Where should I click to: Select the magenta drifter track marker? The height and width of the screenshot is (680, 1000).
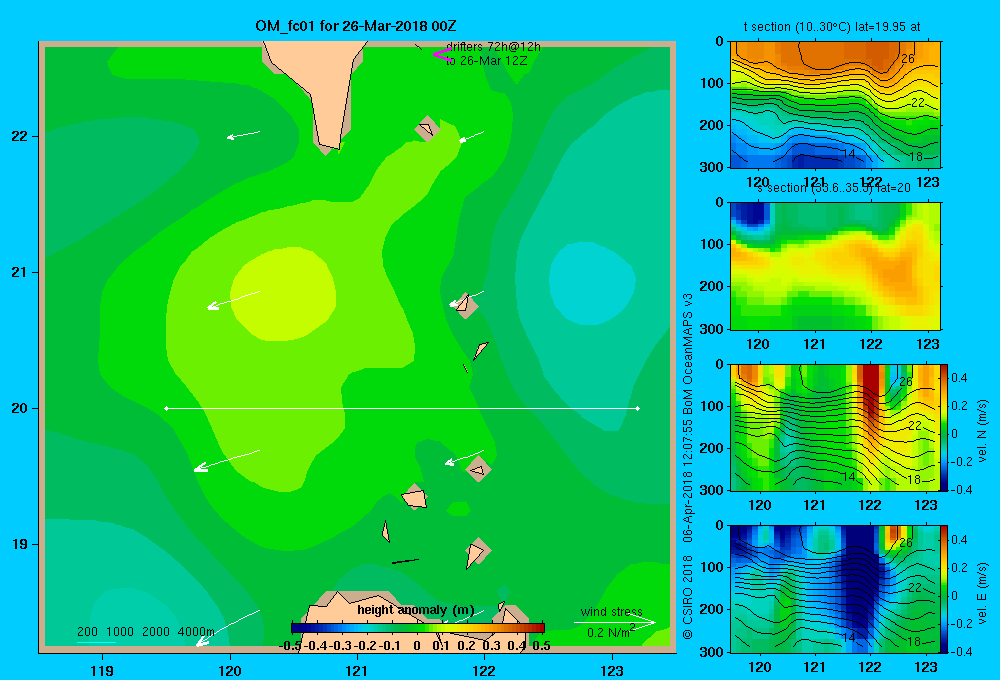click(441, 54)
